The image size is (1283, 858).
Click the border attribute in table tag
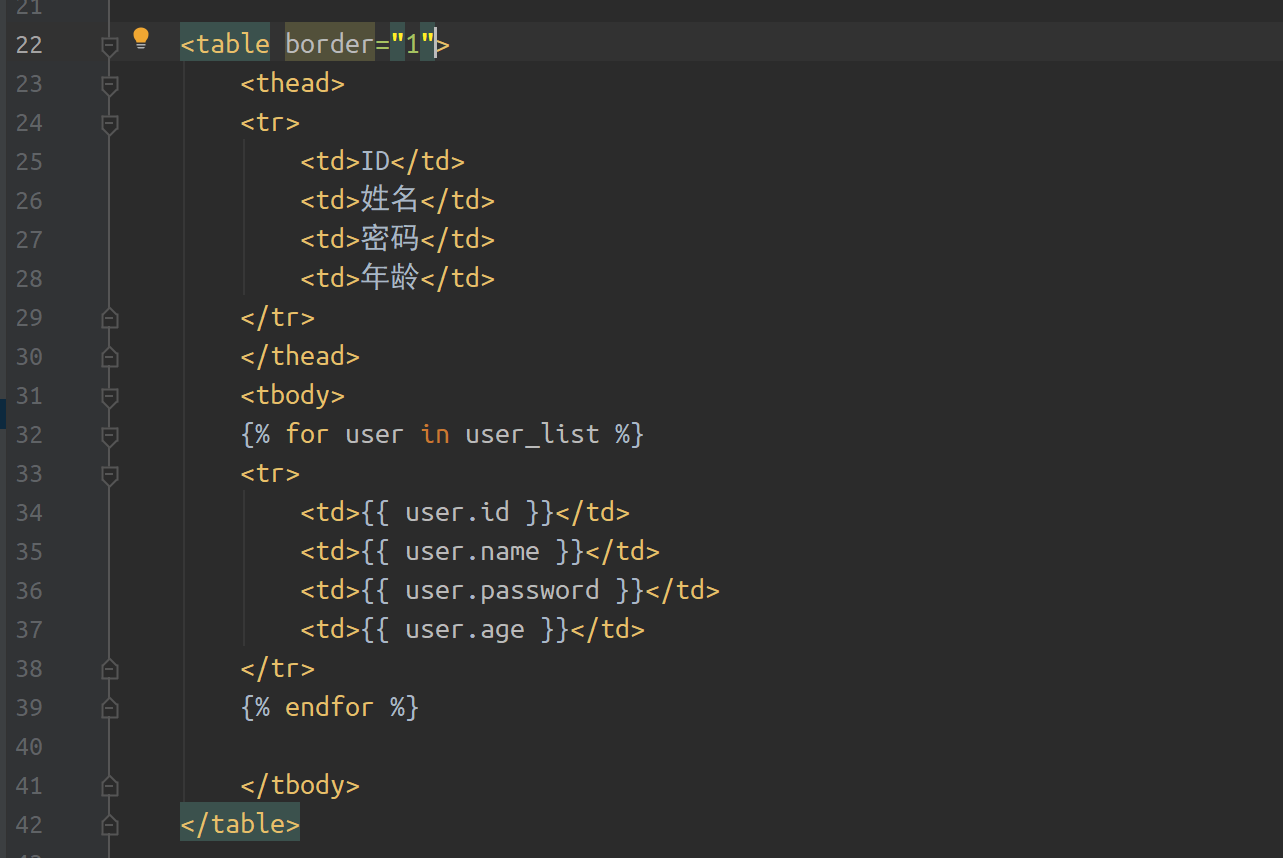coord(330,45)
